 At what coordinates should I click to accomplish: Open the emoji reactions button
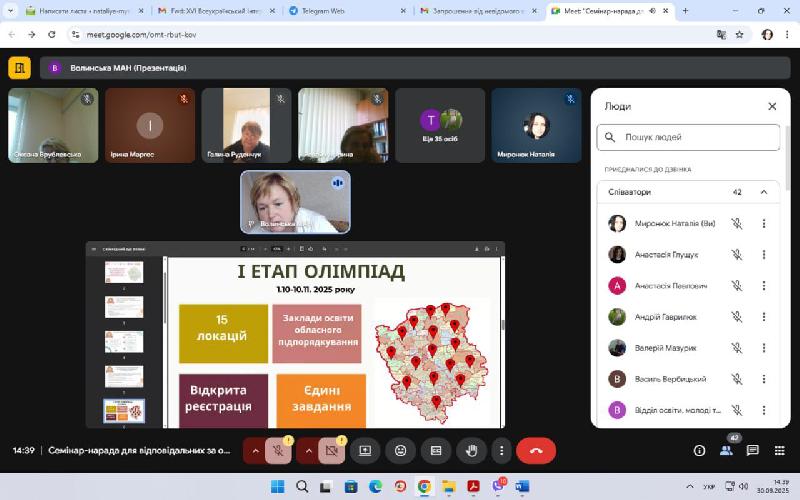(400, 451)
